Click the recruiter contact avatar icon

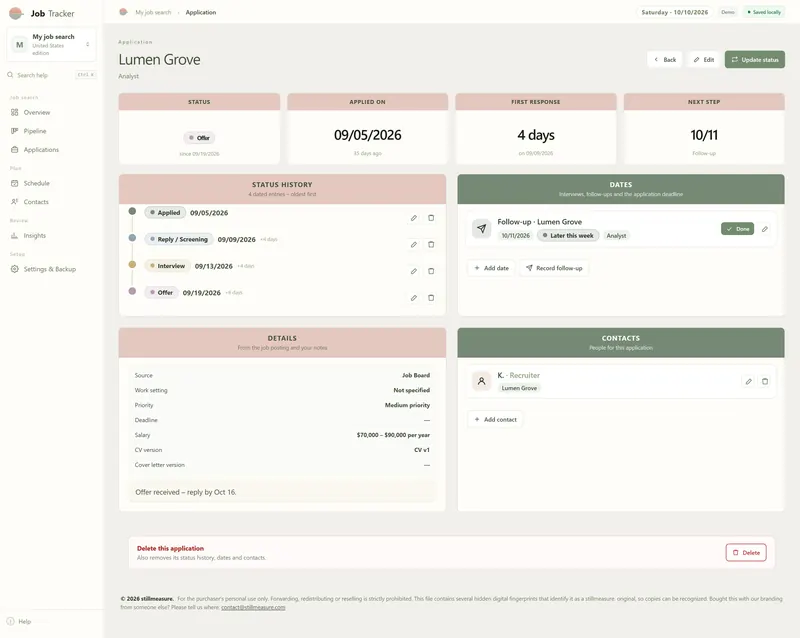click(x=481, y=381)
